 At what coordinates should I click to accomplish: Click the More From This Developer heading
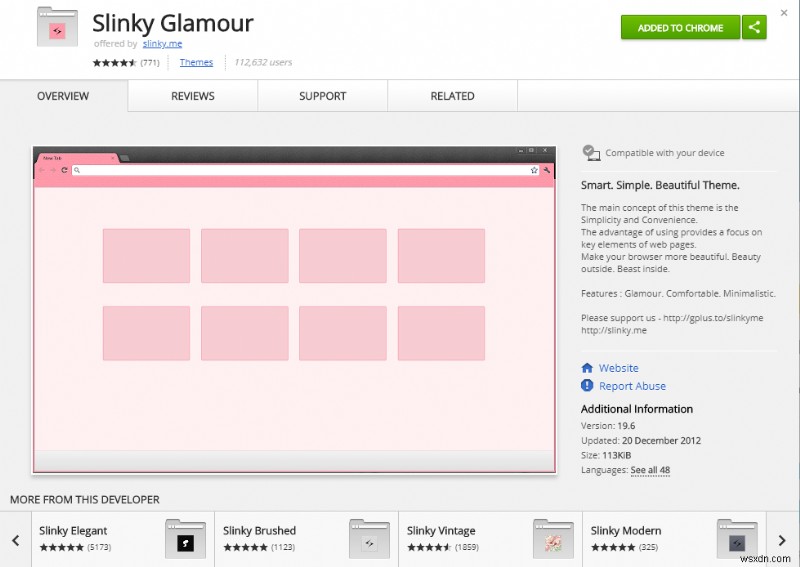click(x=85, y=500)
